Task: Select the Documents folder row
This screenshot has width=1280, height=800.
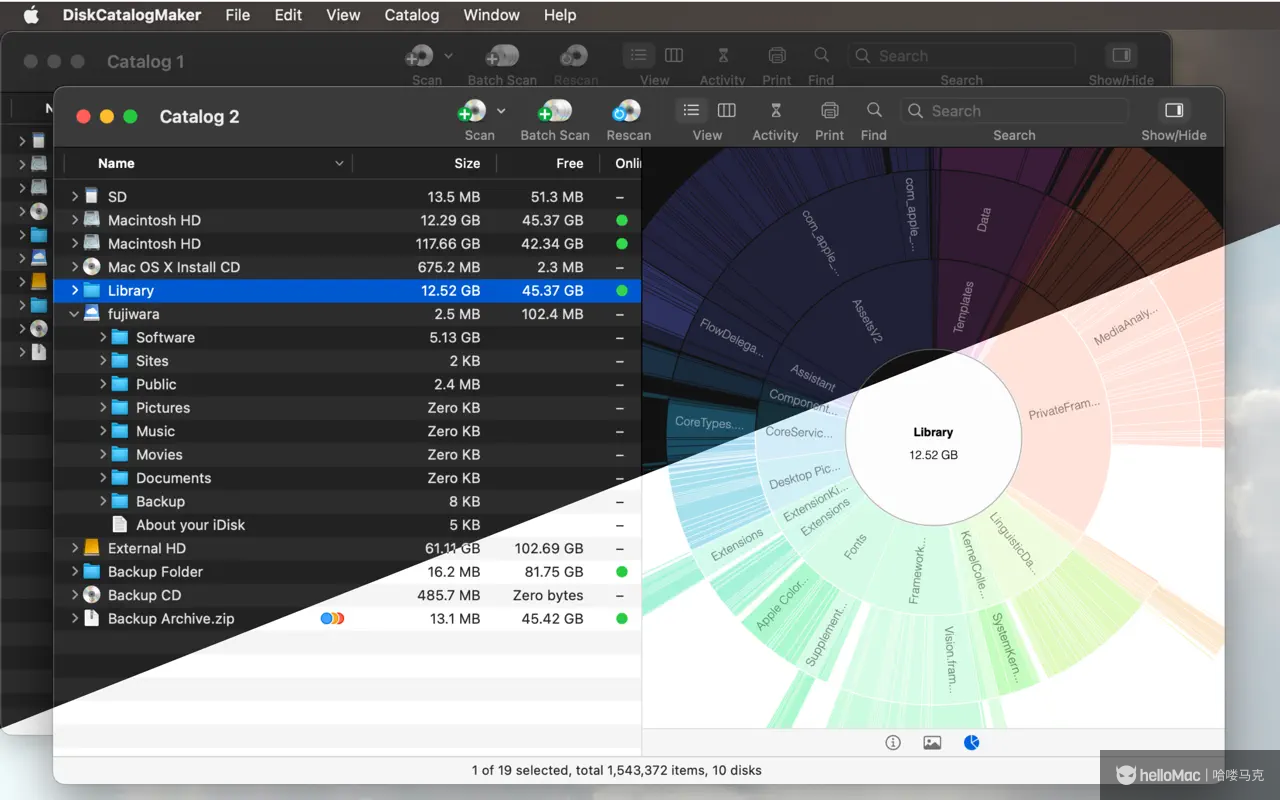Action: [x=347, y=478]
